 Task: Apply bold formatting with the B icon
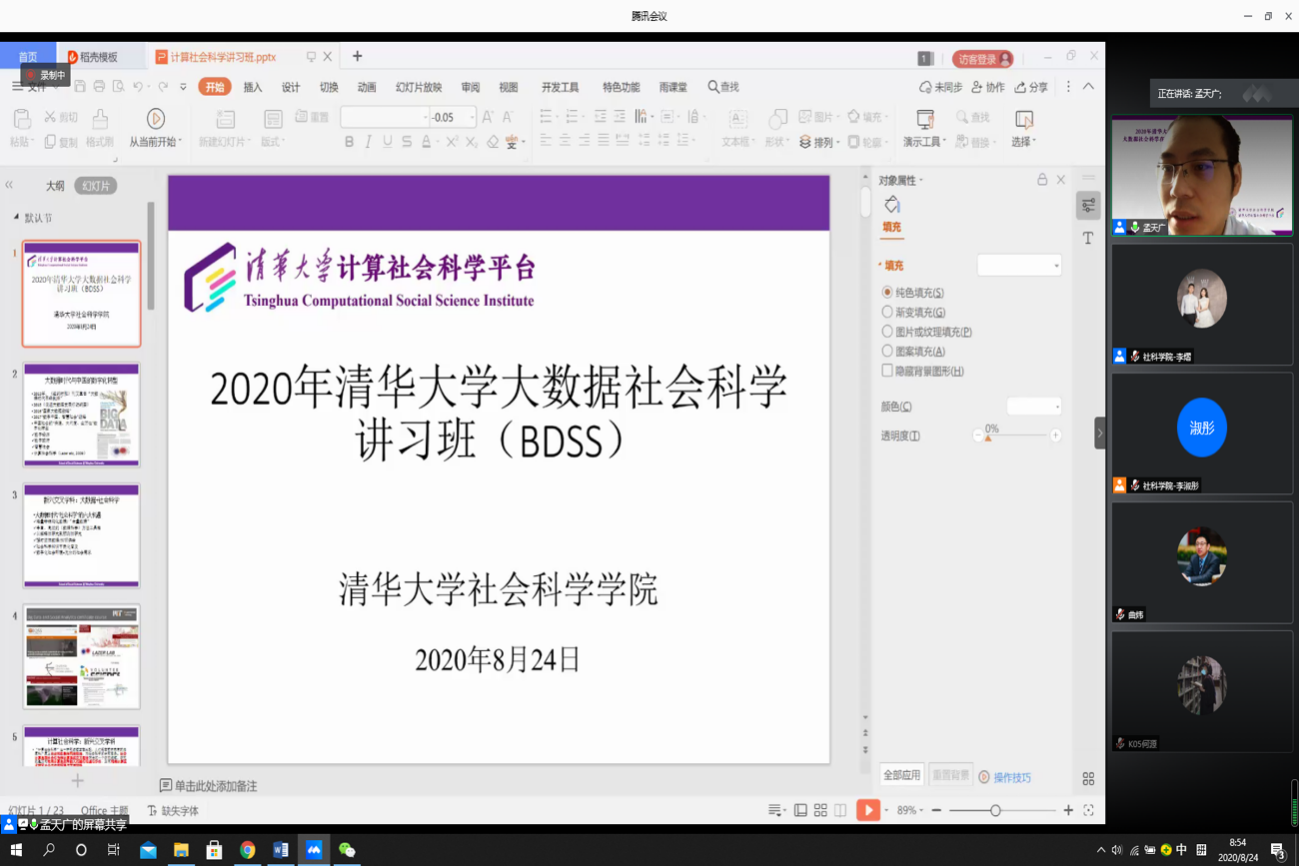pos(348,143)
